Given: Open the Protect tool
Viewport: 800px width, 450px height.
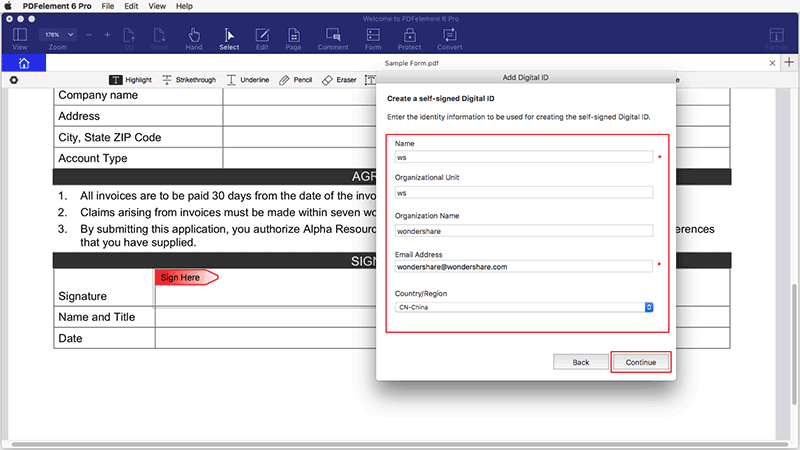Looking at the screenshot, I should click(410, 39).
